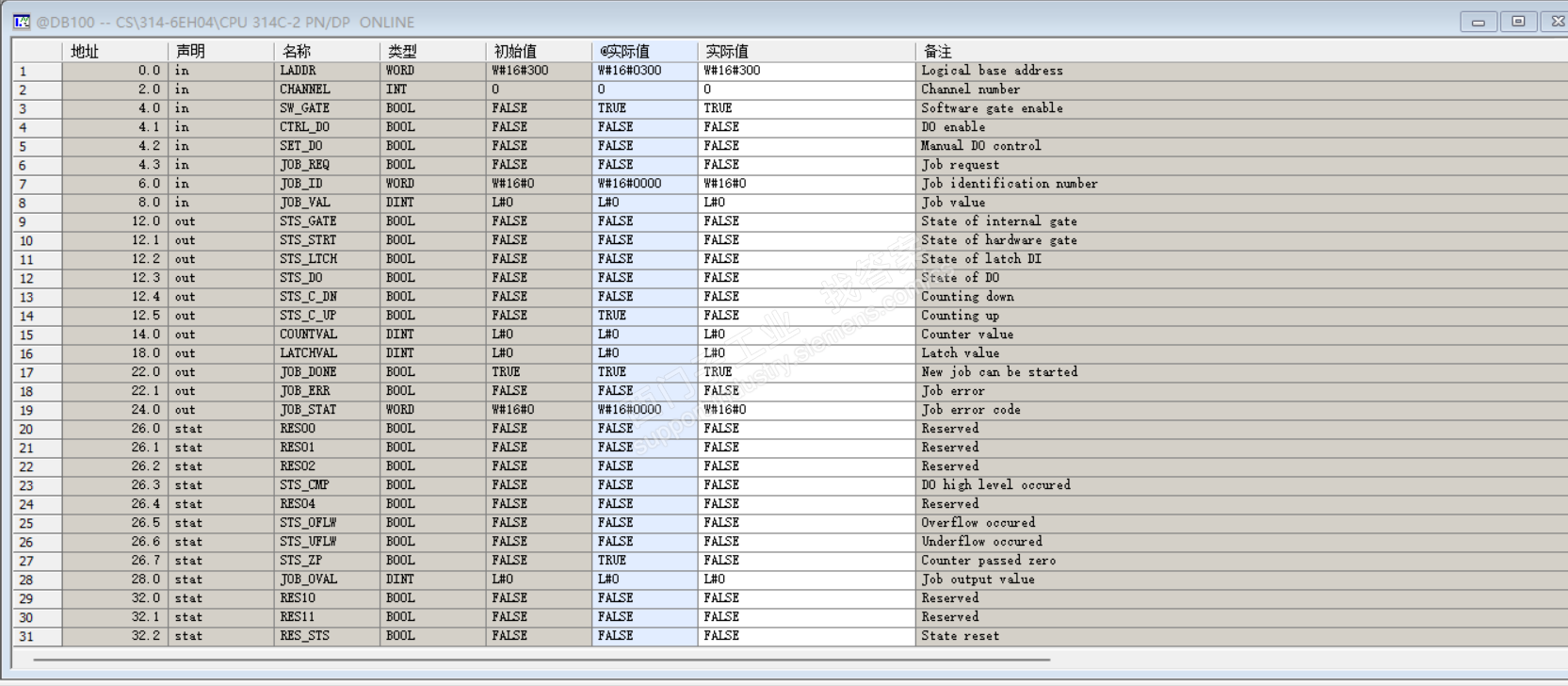Select the LADDR name cell
The width and height of the screenshot is (1568, 686).
[327, 71]
